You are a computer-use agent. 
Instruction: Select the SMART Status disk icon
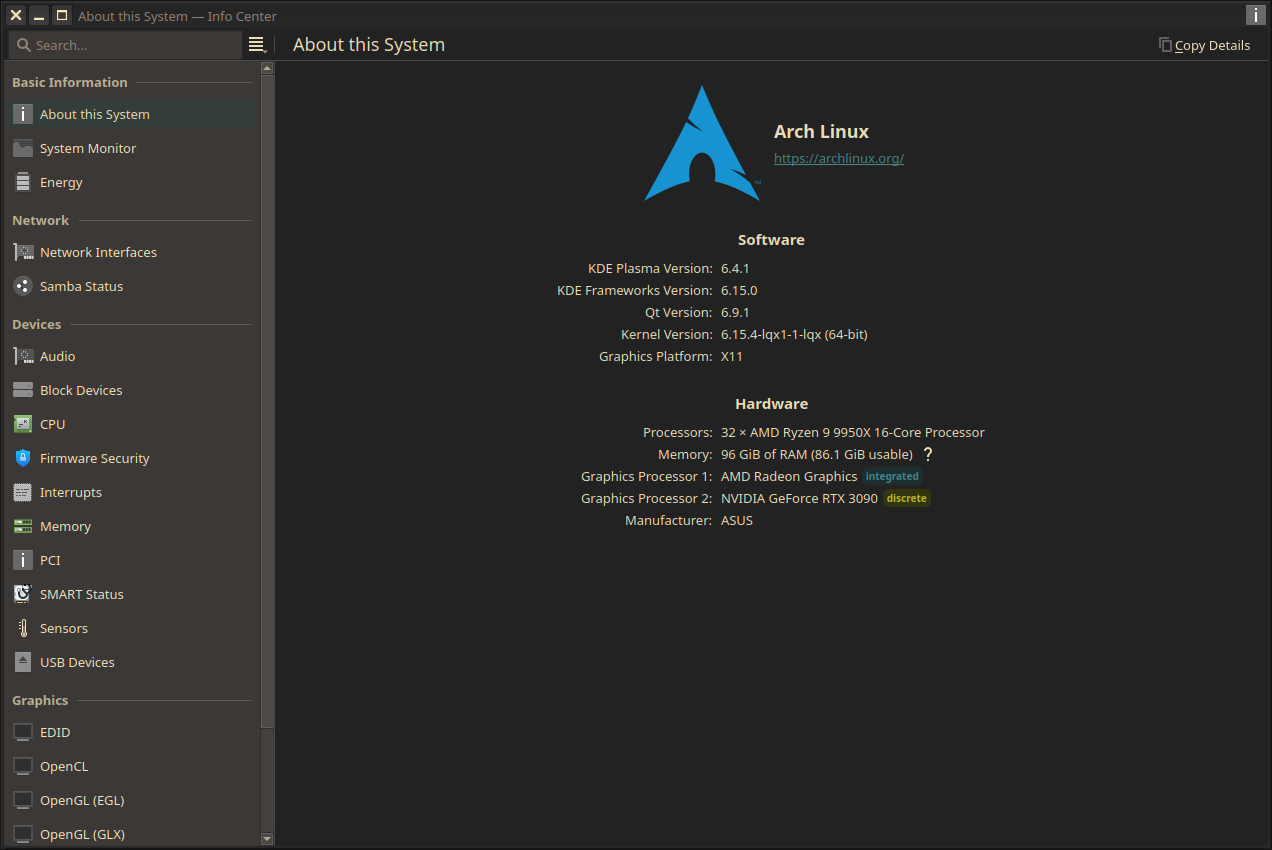[x=23, y=594]
